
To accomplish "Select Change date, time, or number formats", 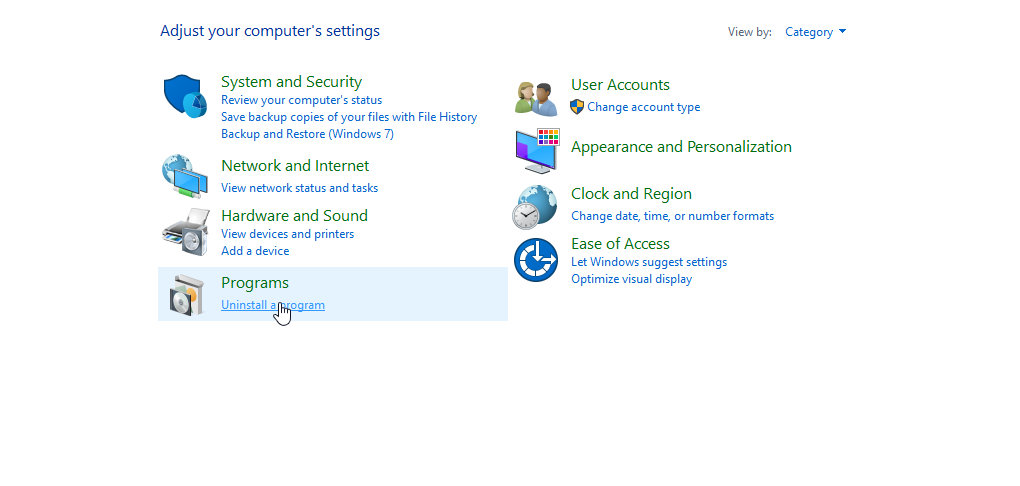I will [x=673, y=216].
